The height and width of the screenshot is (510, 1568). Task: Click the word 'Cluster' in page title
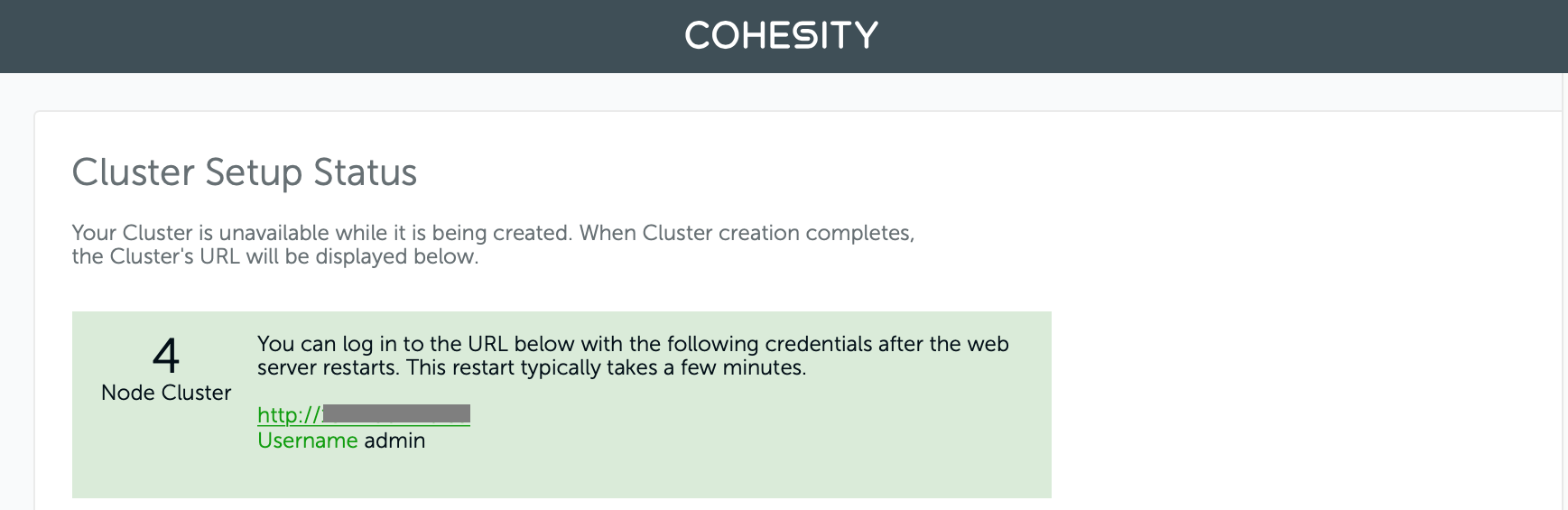pos(134,172)
